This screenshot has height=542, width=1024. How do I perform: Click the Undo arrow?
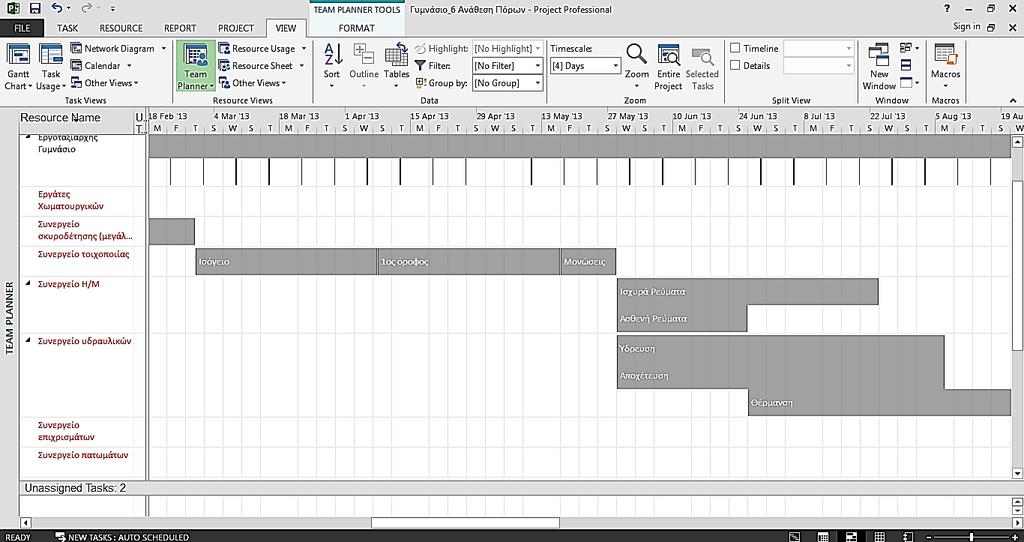tap(57, 9)
